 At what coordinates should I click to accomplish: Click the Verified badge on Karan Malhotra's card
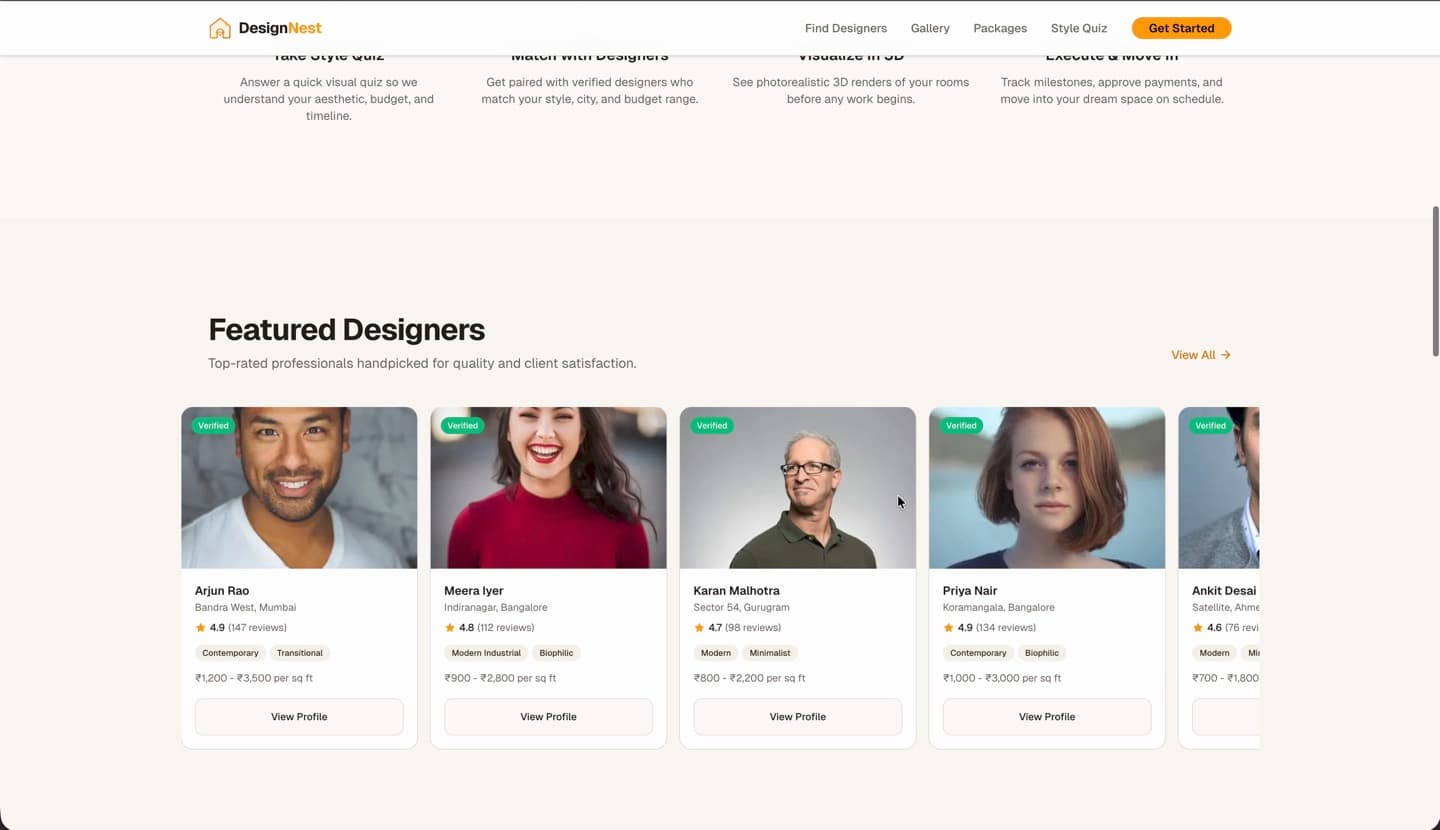point(711,425)
